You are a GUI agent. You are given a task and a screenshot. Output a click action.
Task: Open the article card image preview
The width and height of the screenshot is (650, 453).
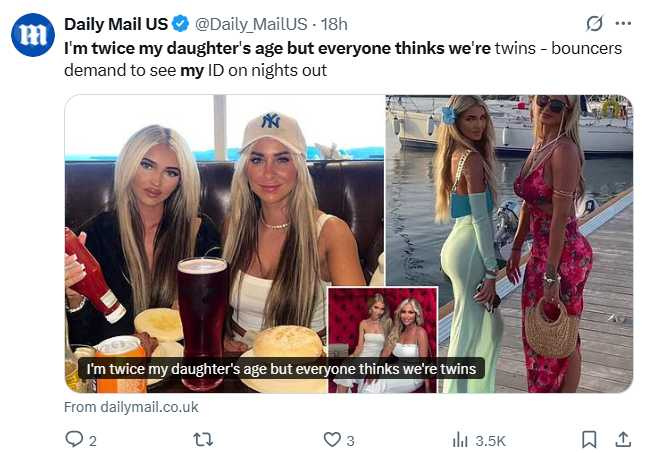349,244
